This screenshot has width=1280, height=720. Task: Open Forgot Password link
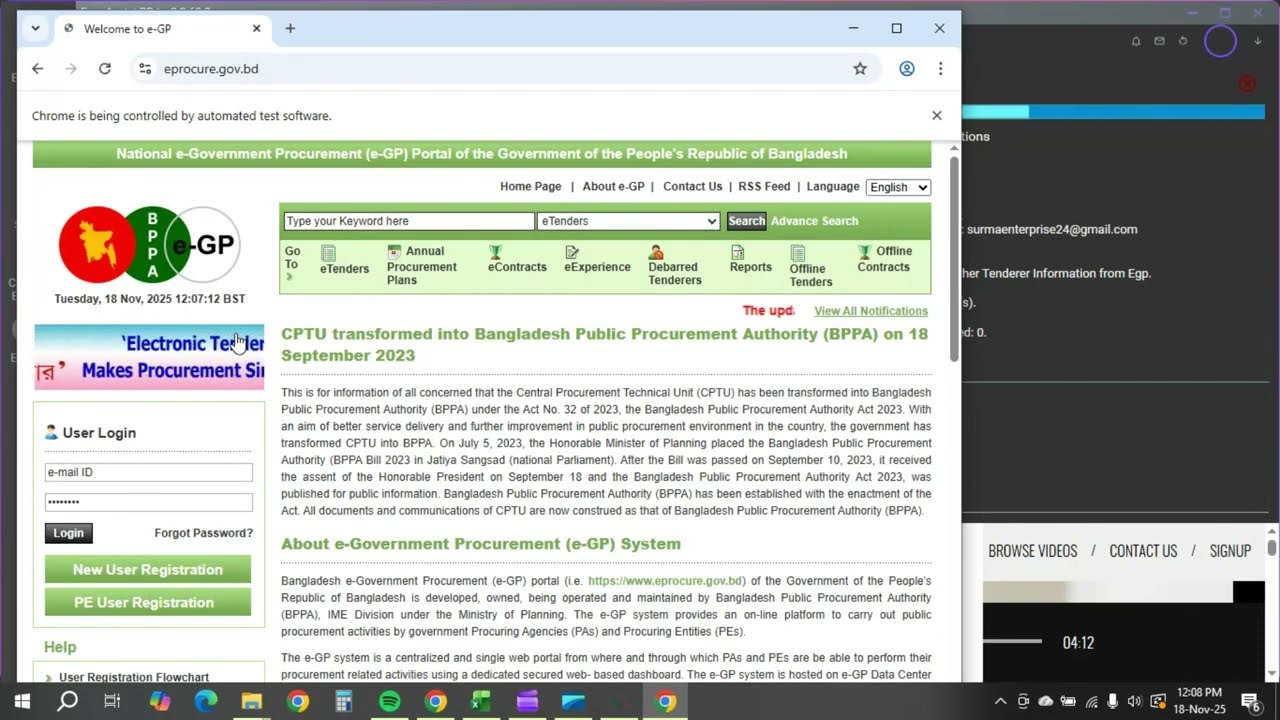[203, 533]
